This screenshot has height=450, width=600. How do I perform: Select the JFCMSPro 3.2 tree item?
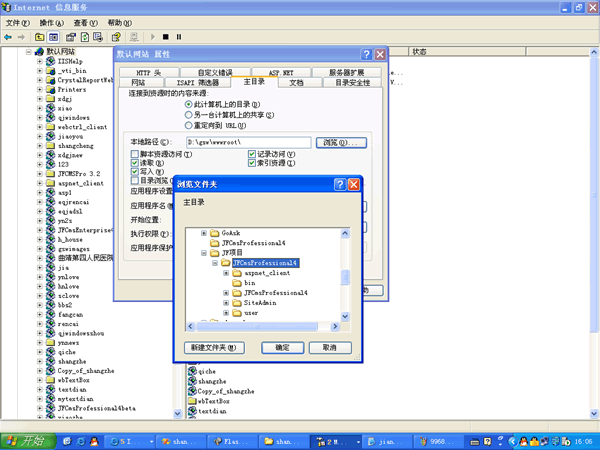pos(79,174)
